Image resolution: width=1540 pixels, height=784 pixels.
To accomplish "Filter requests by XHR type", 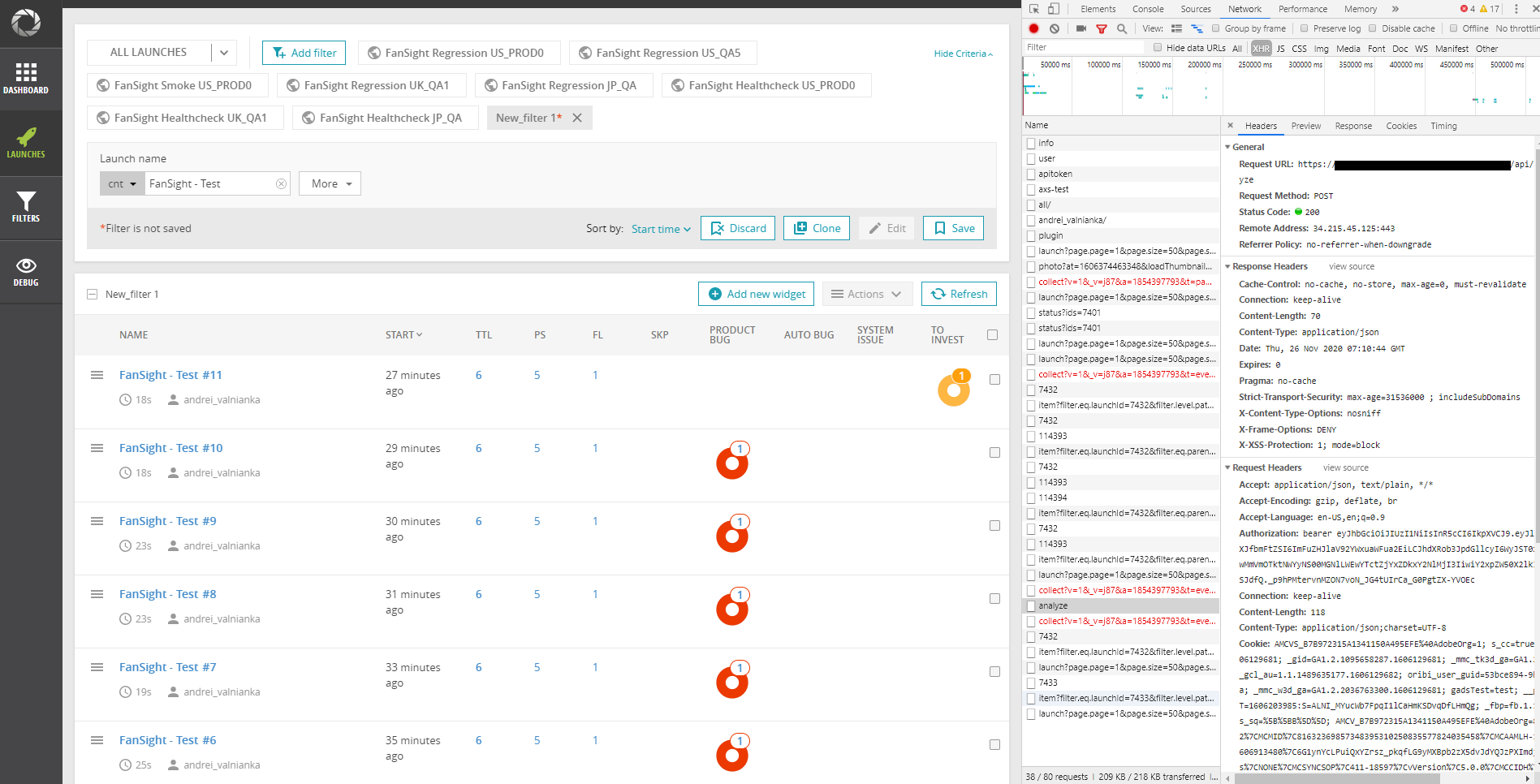I will click(x=1260, y=48).
